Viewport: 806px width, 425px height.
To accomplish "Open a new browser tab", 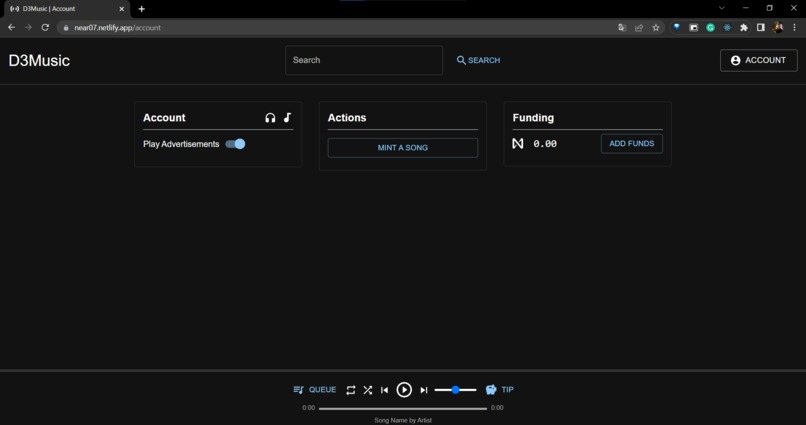I will tap(141, 9).
